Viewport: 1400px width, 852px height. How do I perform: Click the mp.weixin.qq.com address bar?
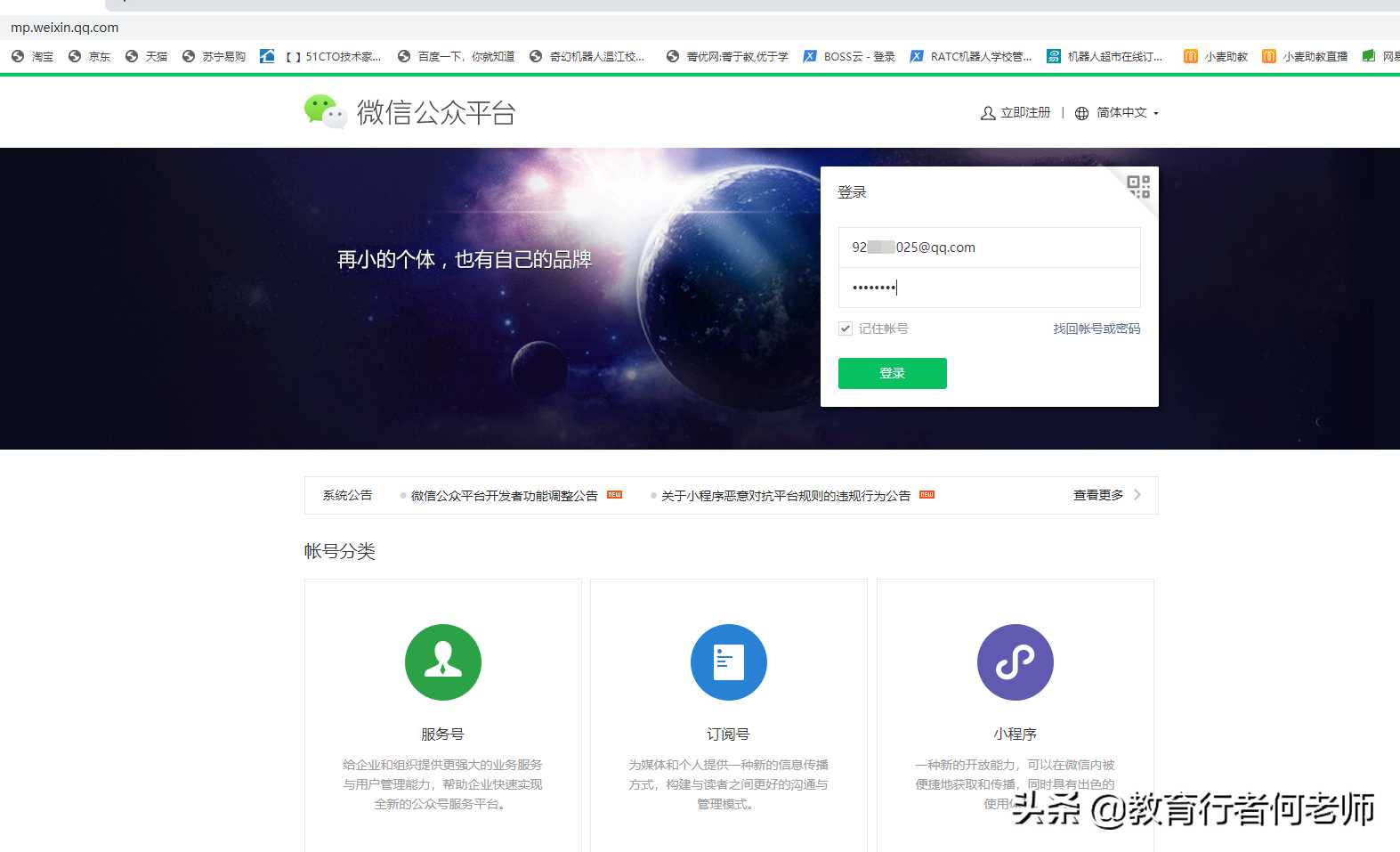click(x=700, y=28)
